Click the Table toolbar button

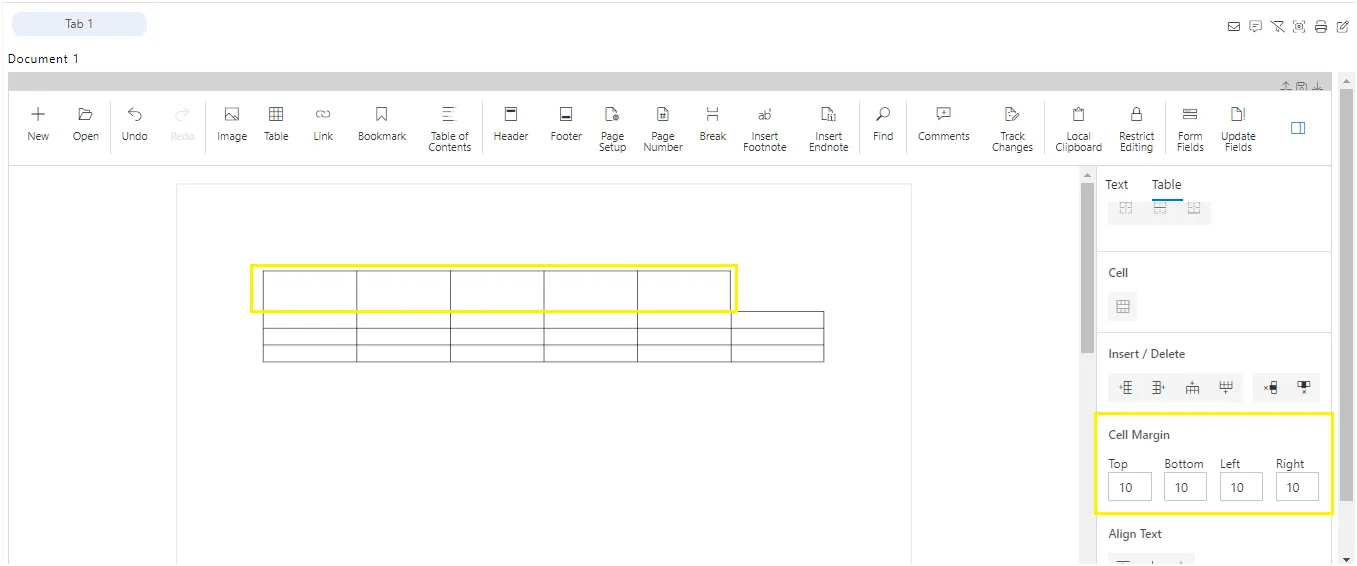(x=276, y=125)
